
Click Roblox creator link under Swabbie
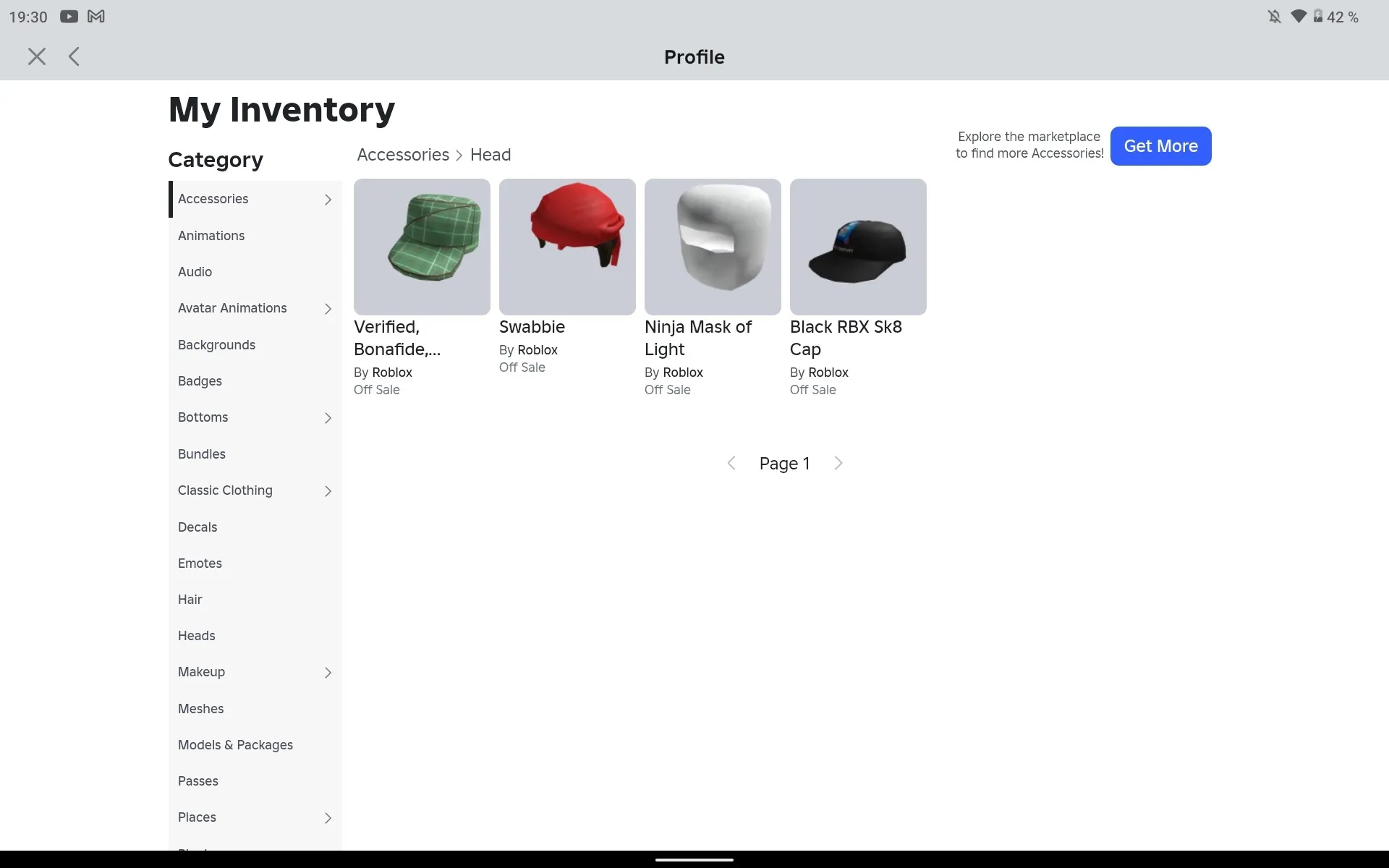coord(538,350)
